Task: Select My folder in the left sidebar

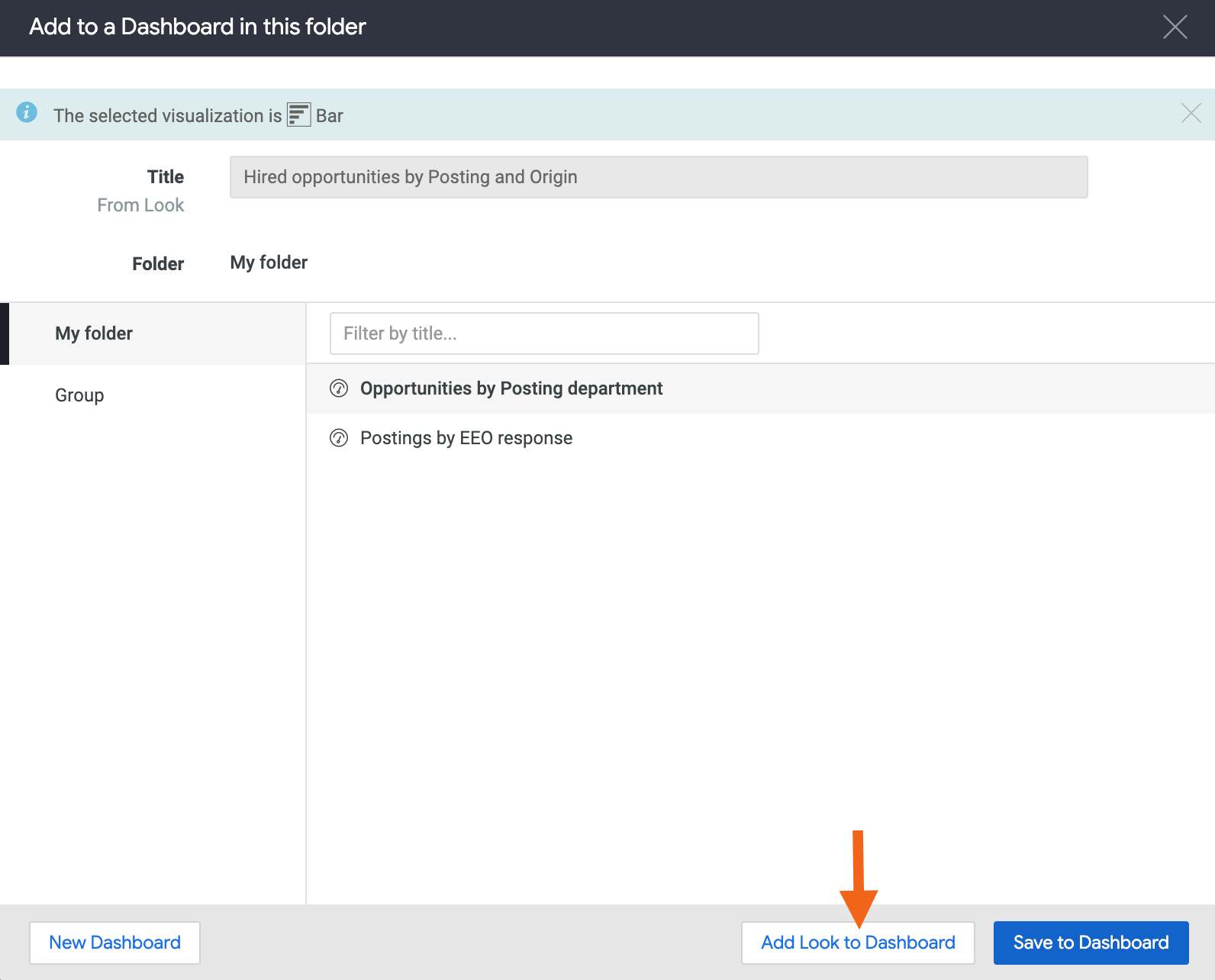Action: 94,334
